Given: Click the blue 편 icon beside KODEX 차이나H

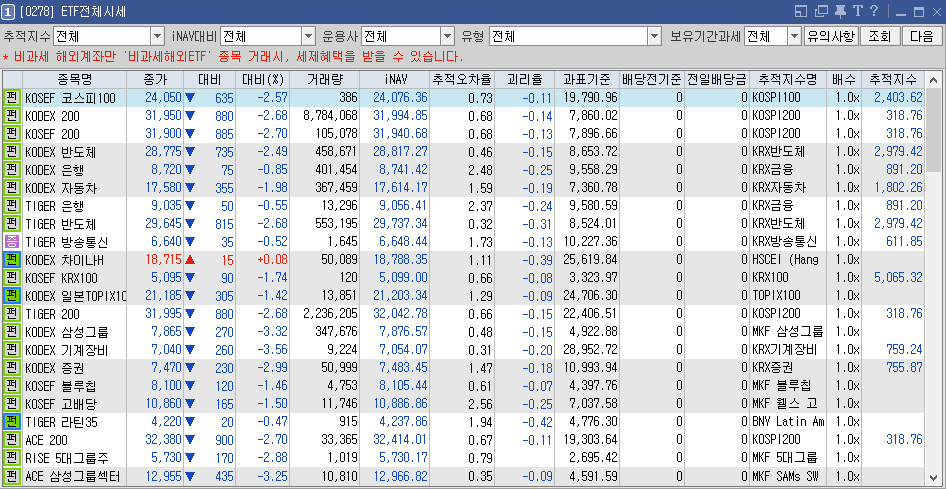Looking at the screenshot, I should click(12, 260).
